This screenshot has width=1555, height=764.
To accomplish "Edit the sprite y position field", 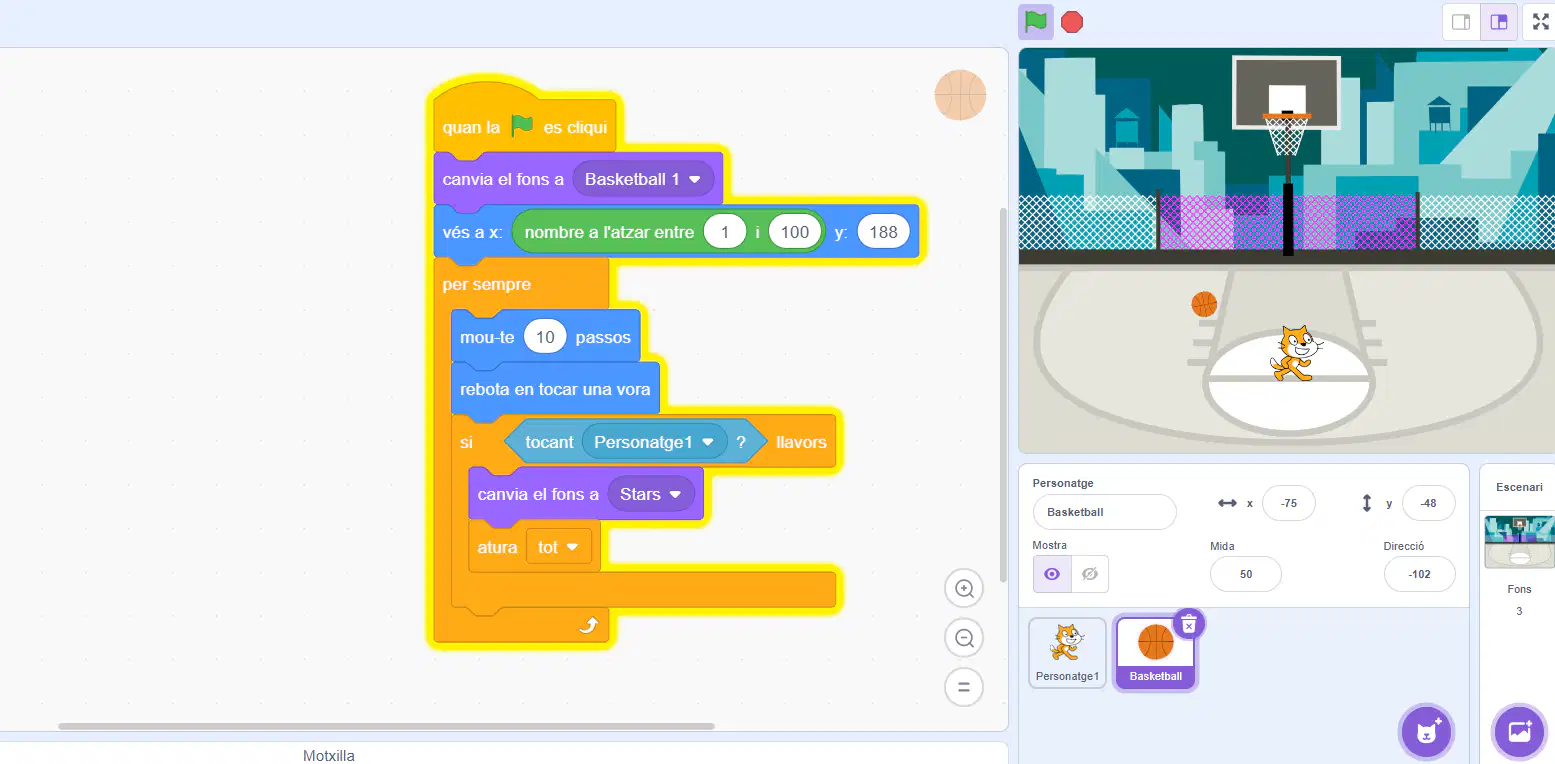I will tap(1429, 503).
